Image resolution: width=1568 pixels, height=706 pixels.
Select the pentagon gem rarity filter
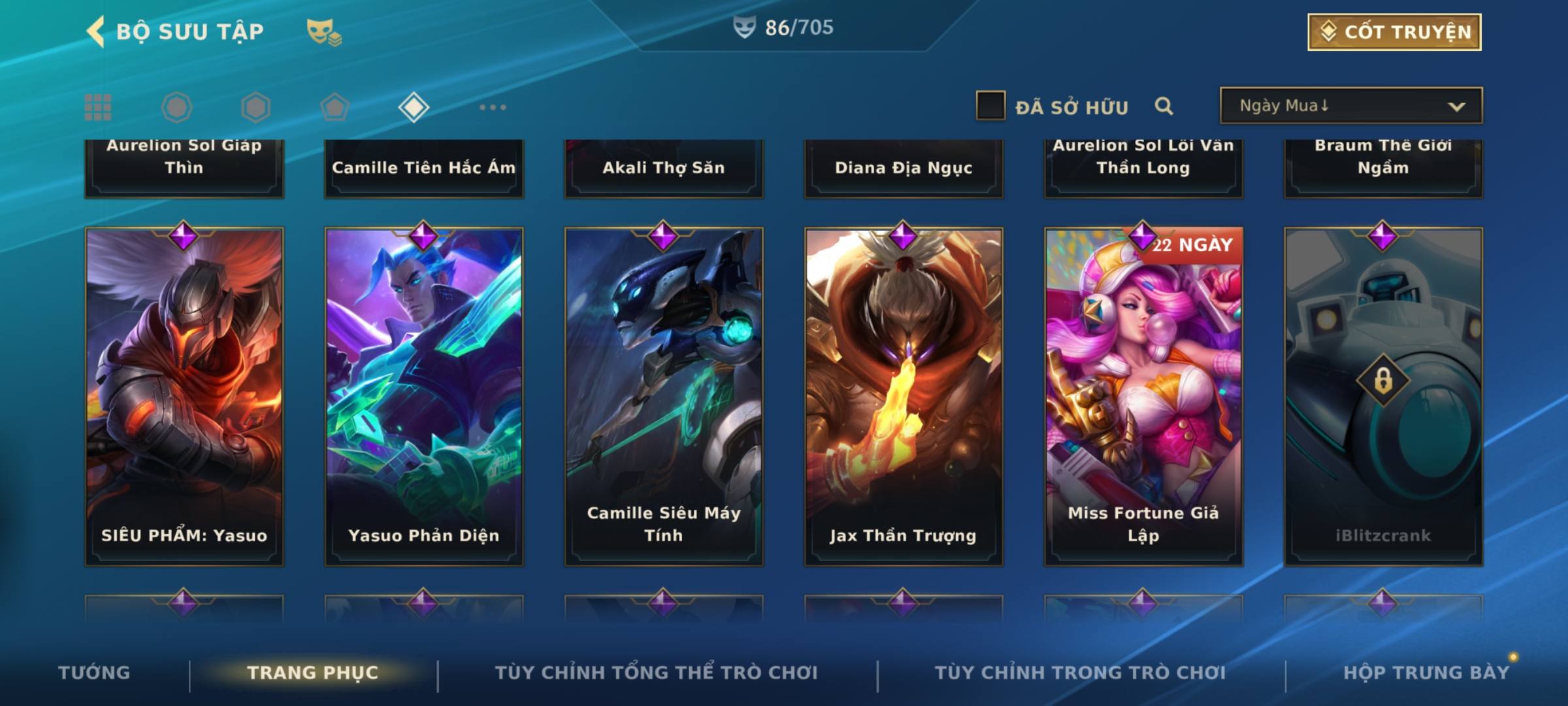(x=335, y=107)
